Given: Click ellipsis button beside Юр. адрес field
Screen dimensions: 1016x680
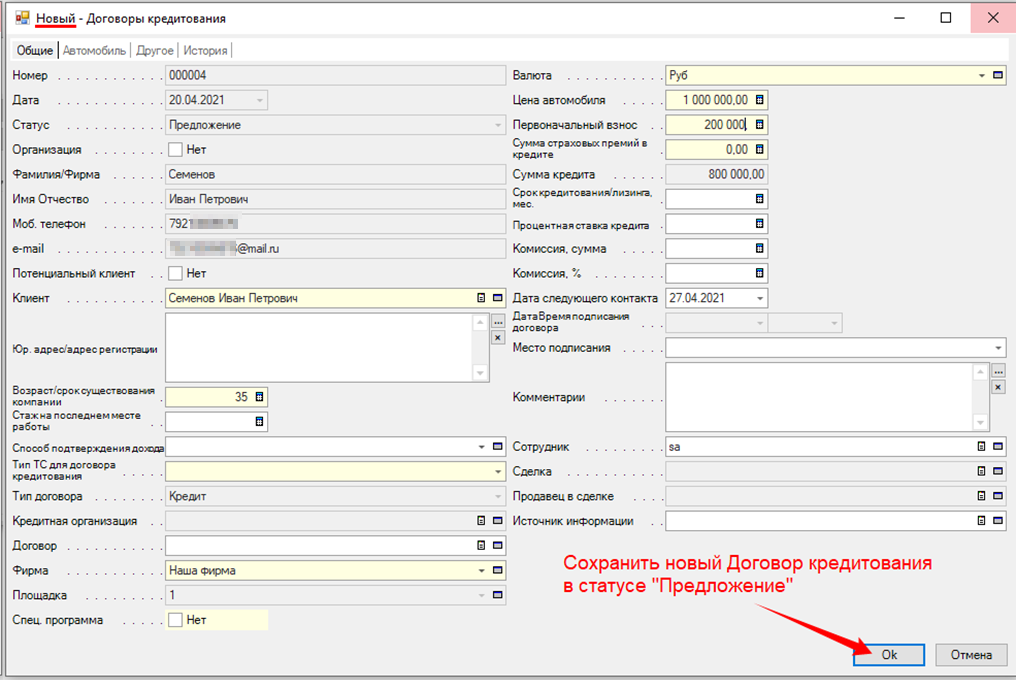Looking at the screenshot, I should [498, 322].
